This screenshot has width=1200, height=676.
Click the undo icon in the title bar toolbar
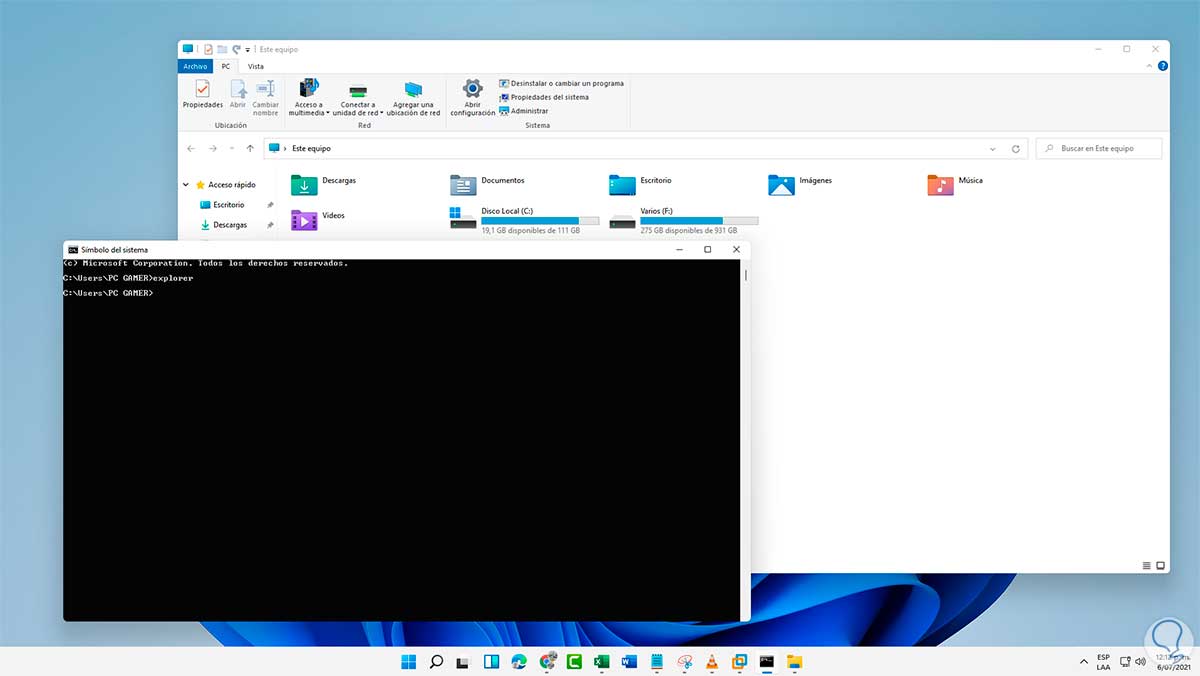pos(236,49)
